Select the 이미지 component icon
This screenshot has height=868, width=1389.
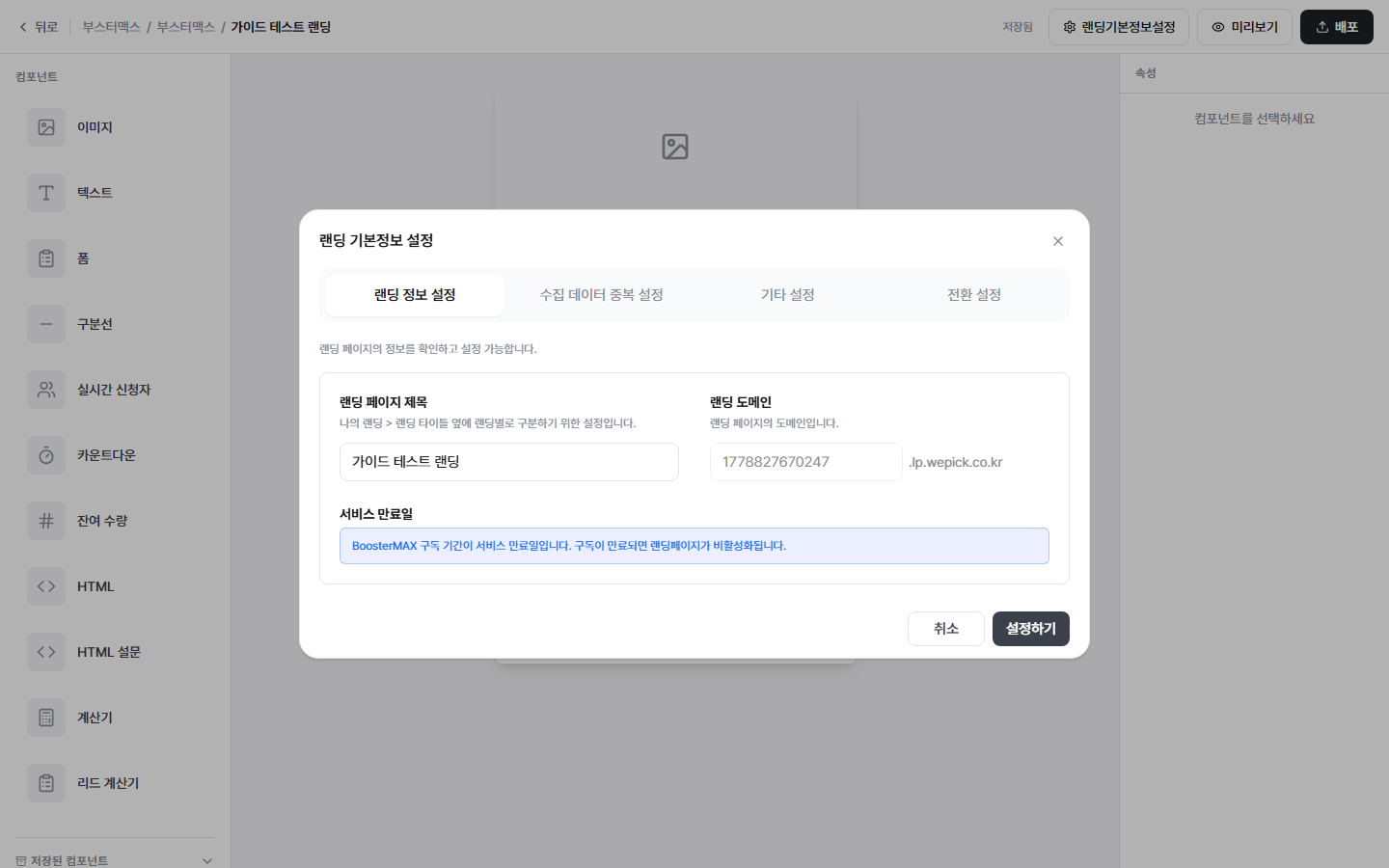click(x=46, y=127)
